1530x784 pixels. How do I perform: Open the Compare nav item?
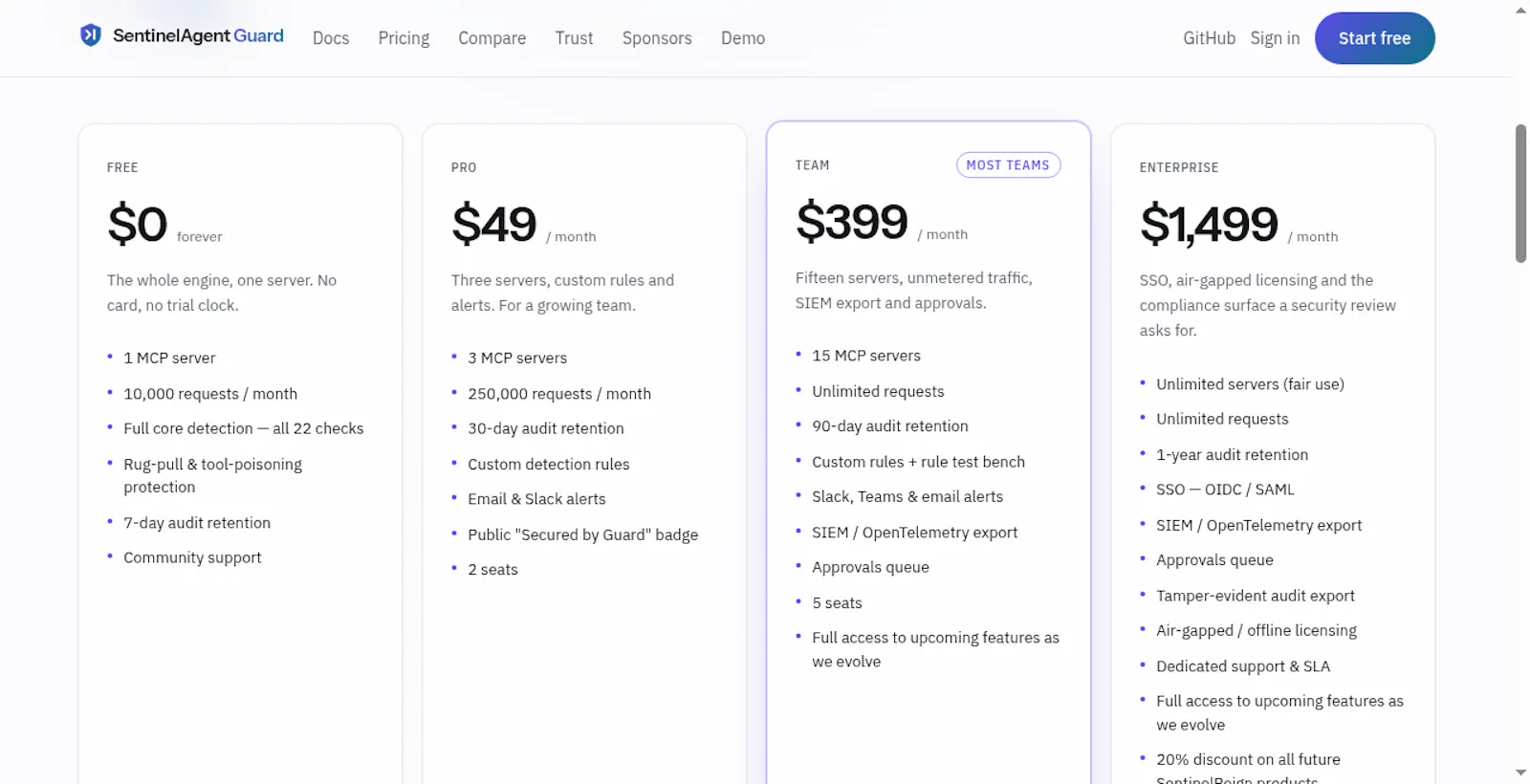coord(492,38)
